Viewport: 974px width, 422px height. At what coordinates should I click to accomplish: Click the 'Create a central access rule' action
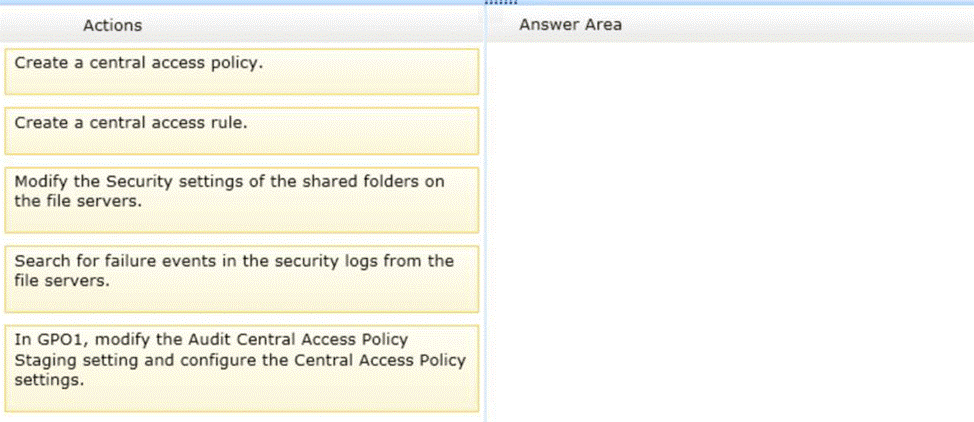pyautogui.click(x=241, y=131)
